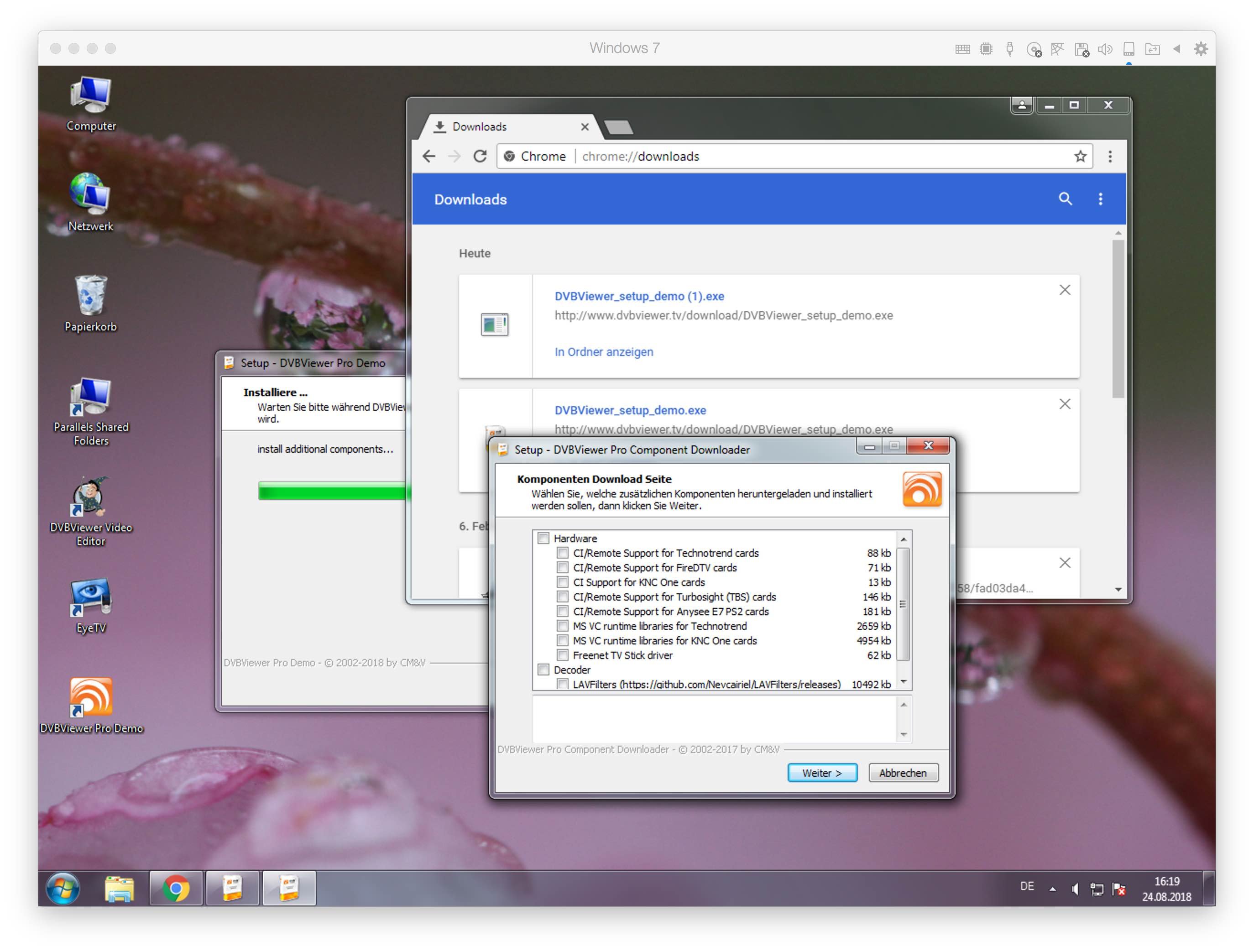The image size is (1254, 952).
Task: Click component list scrollbar up arrow
Action: (904, 539)
